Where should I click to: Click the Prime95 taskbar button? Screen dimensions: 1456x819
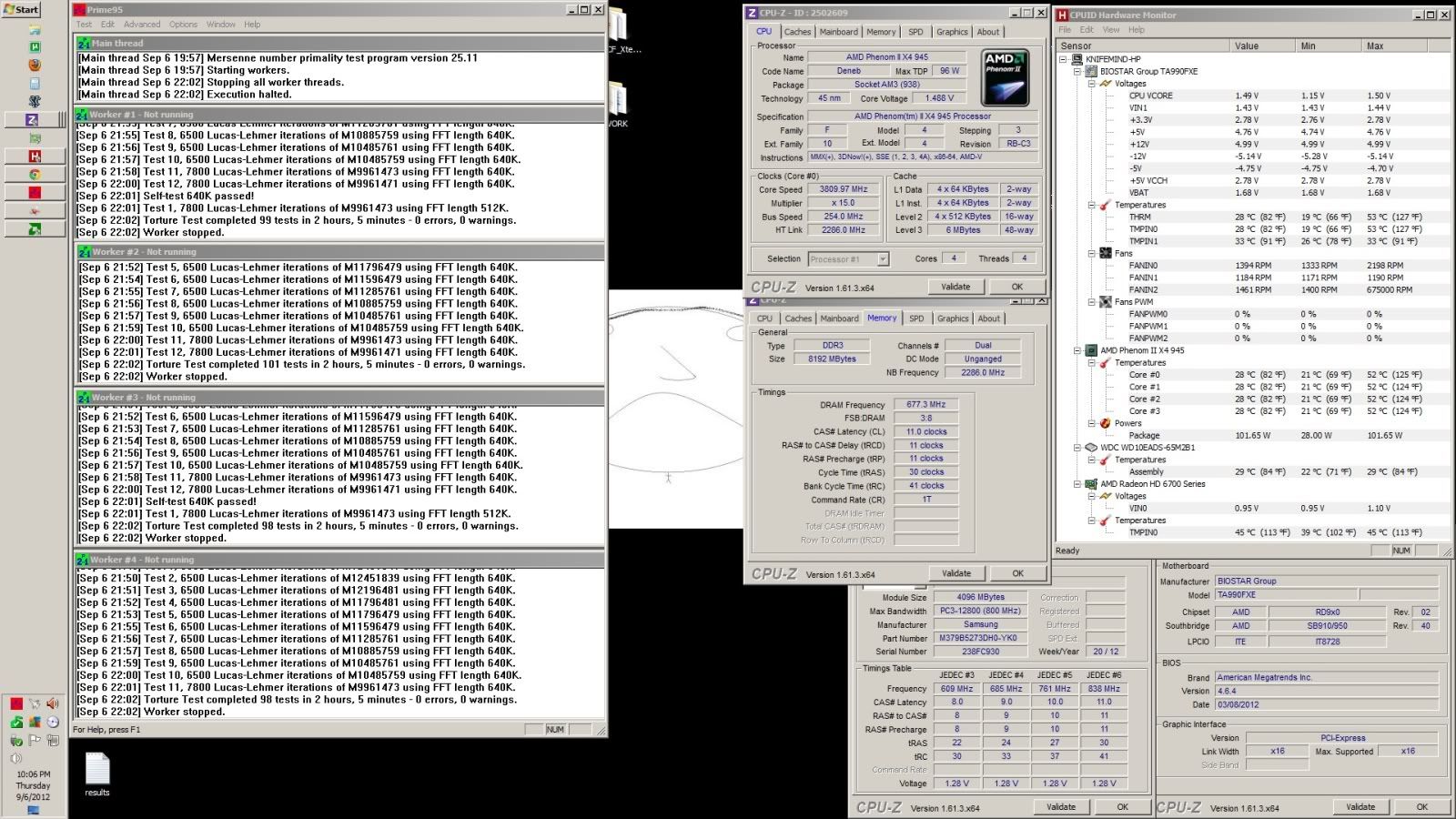pyautogui.click(x=35, y=192)
